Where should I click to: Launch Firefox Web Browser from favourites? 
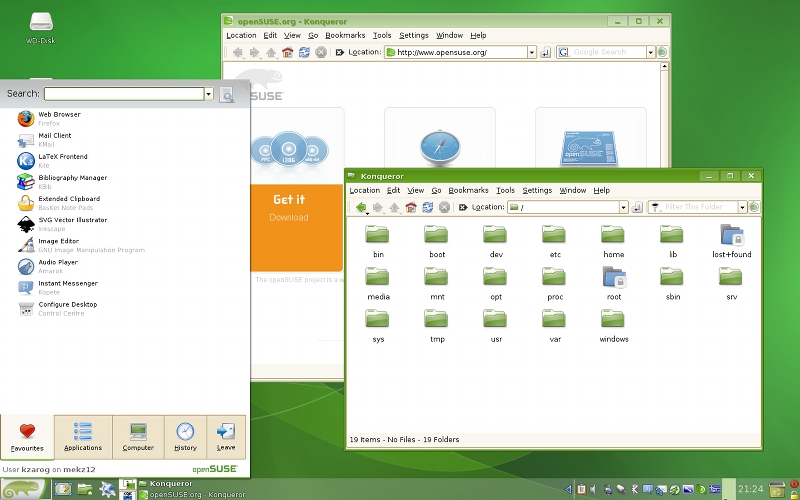click(x=48, y=119)
